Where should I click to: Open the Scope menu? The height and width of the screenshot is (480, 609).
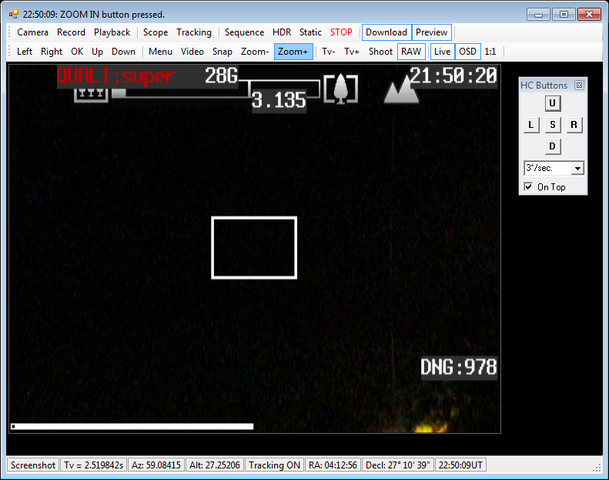point(155,32)
